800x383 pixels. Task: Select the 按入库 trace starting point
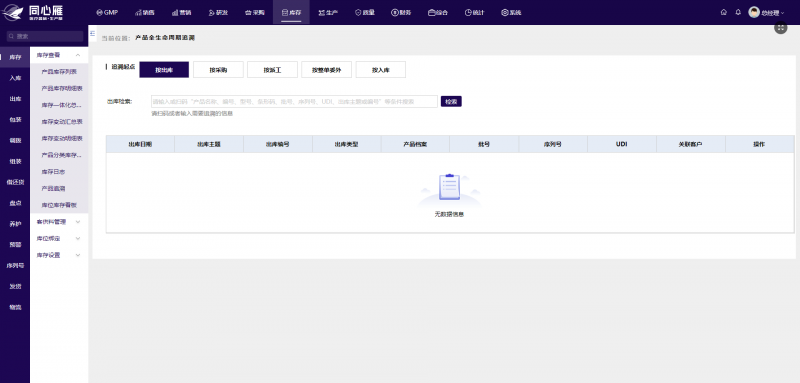[x=381, y=70]
